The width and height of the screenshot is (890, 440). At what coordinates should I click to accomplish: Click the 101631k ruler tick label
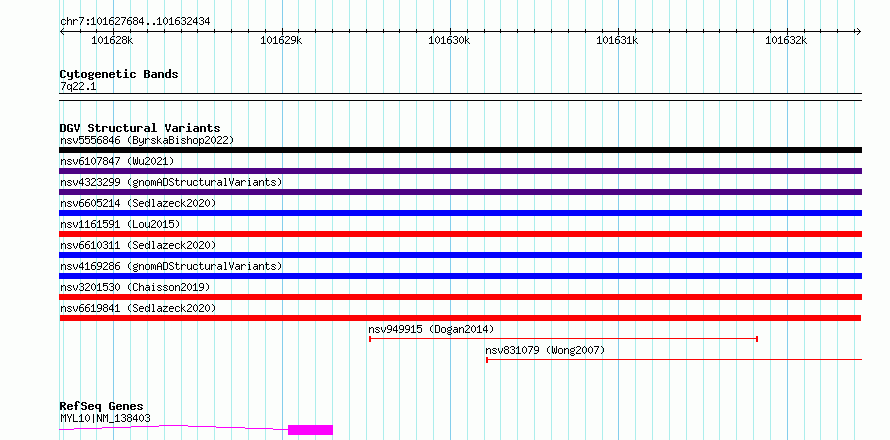point(618,40)
